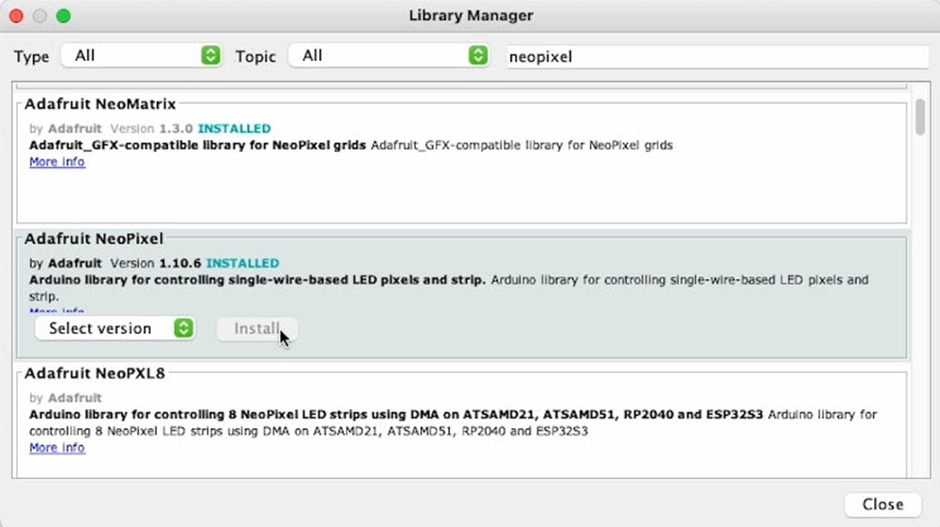Screen dimensions: 940x527
Task: Click partially hidden NeoPixel More info link
Action: click(x=57, y=311)
